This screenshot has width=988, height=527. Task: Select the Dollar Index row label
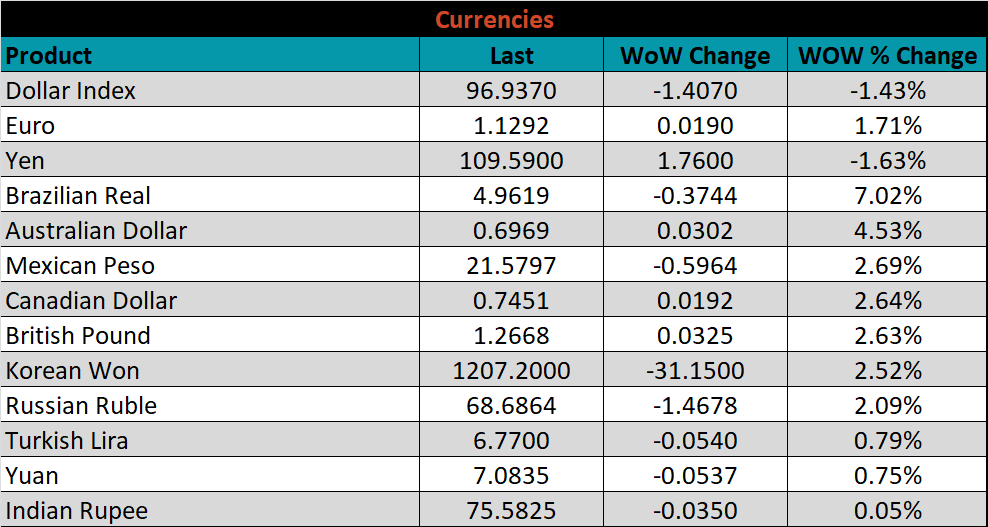coord(71,91)
